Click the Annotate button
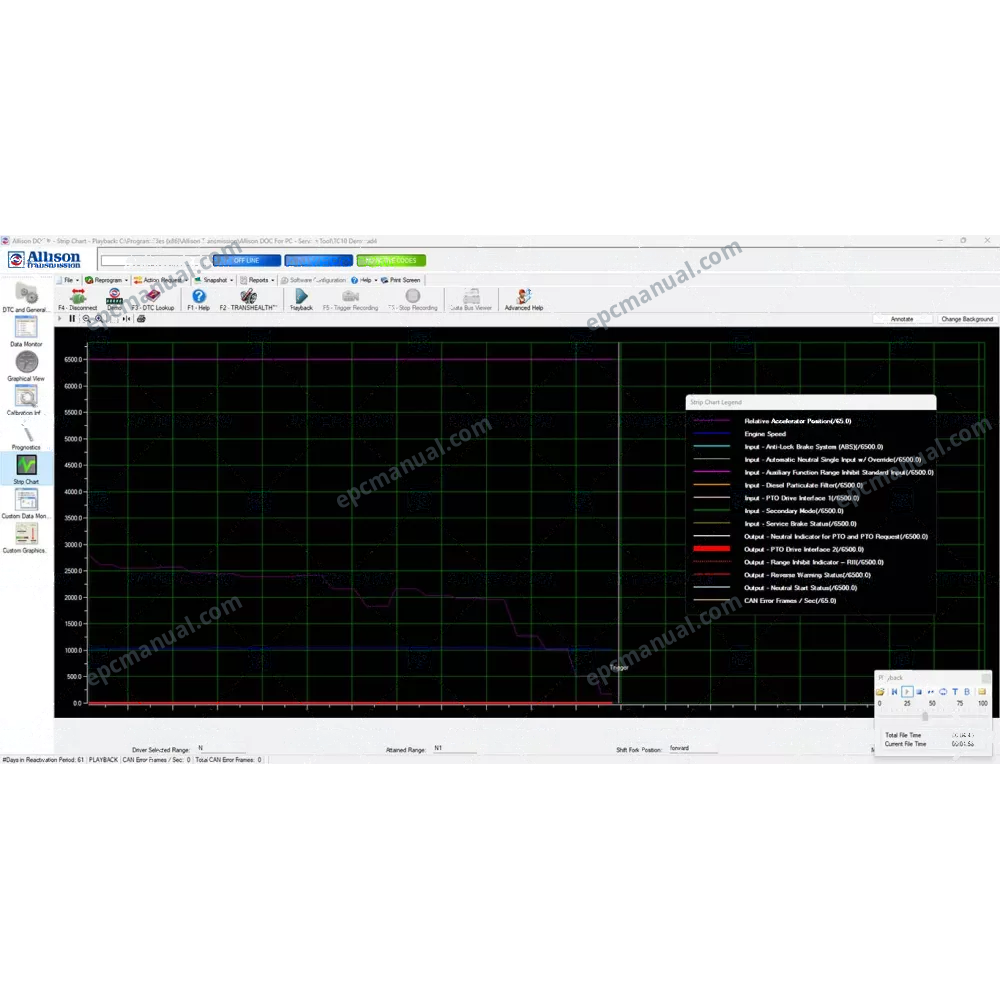The width and height of the screenshot is (1000, 1000). click(x=902, y=319)
